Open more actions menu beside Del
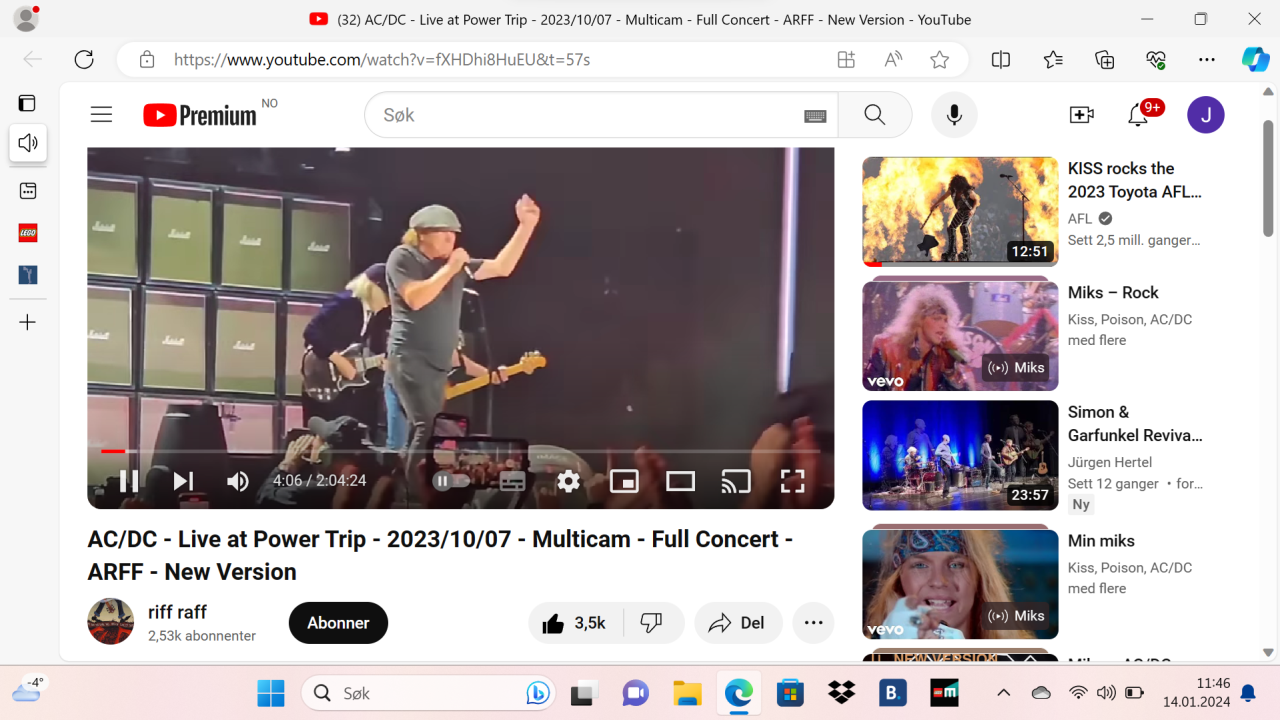The height and width of the screenshot is (720, 1280). 813,623
